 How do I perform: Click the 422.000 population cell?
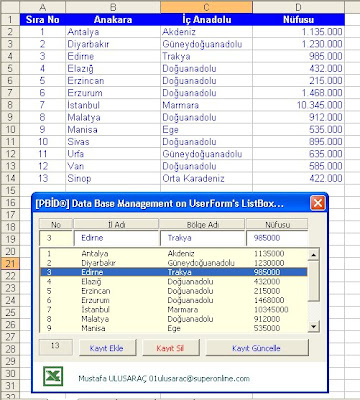[x=298, y=178]
